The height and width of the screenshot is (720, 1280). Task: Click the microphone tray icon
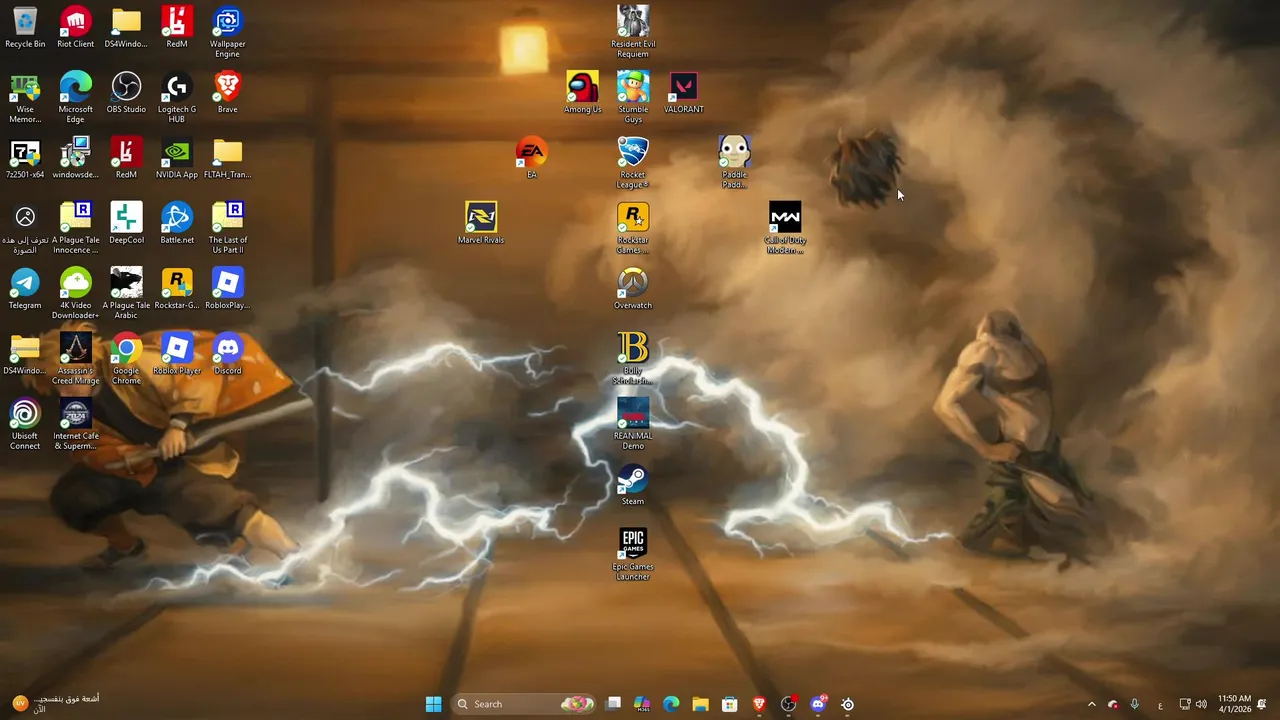coord(1134,704)
